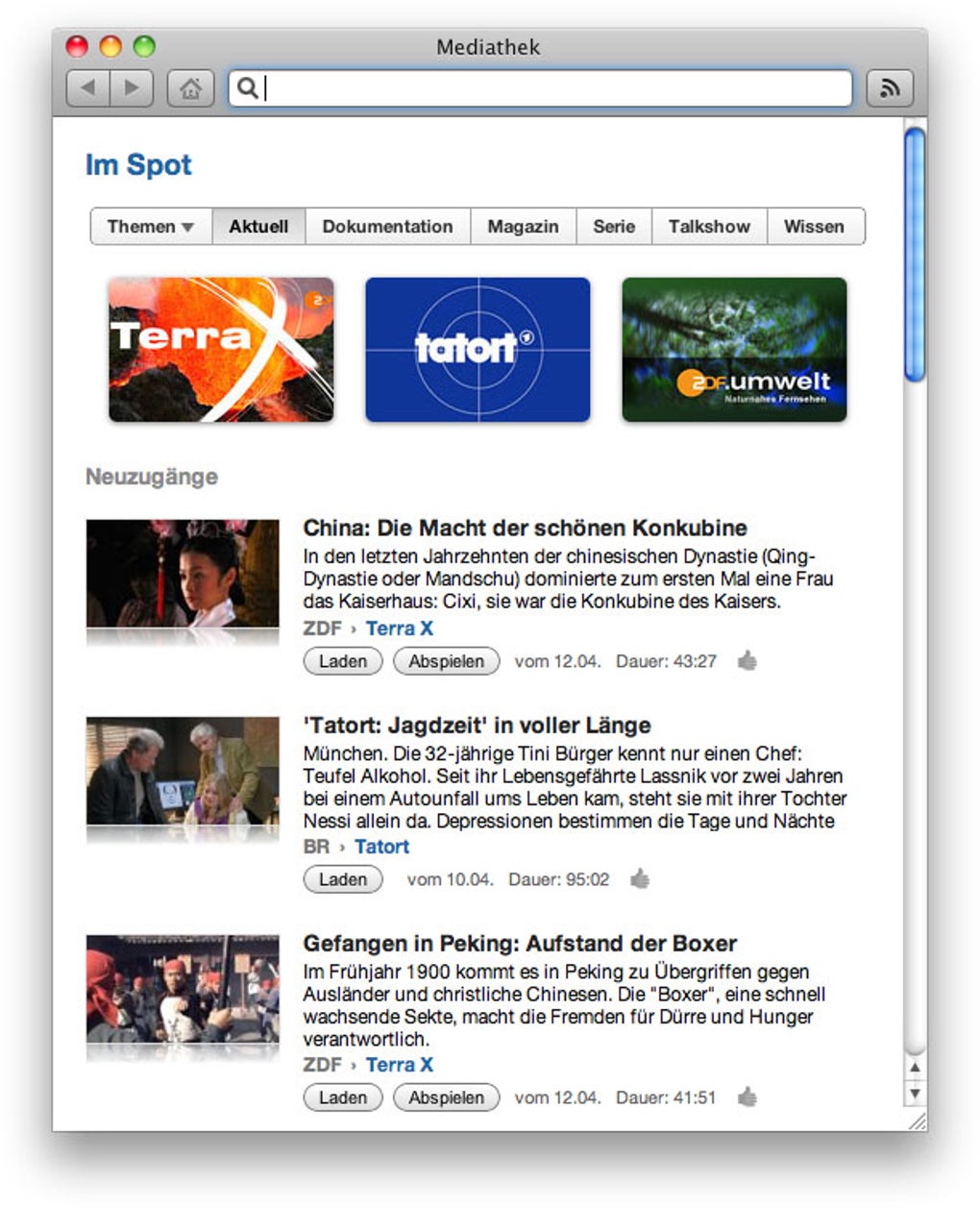Open the China Konkubine episode thumbnail
The width and height of the screenshot is (980, 1208).
183,574
